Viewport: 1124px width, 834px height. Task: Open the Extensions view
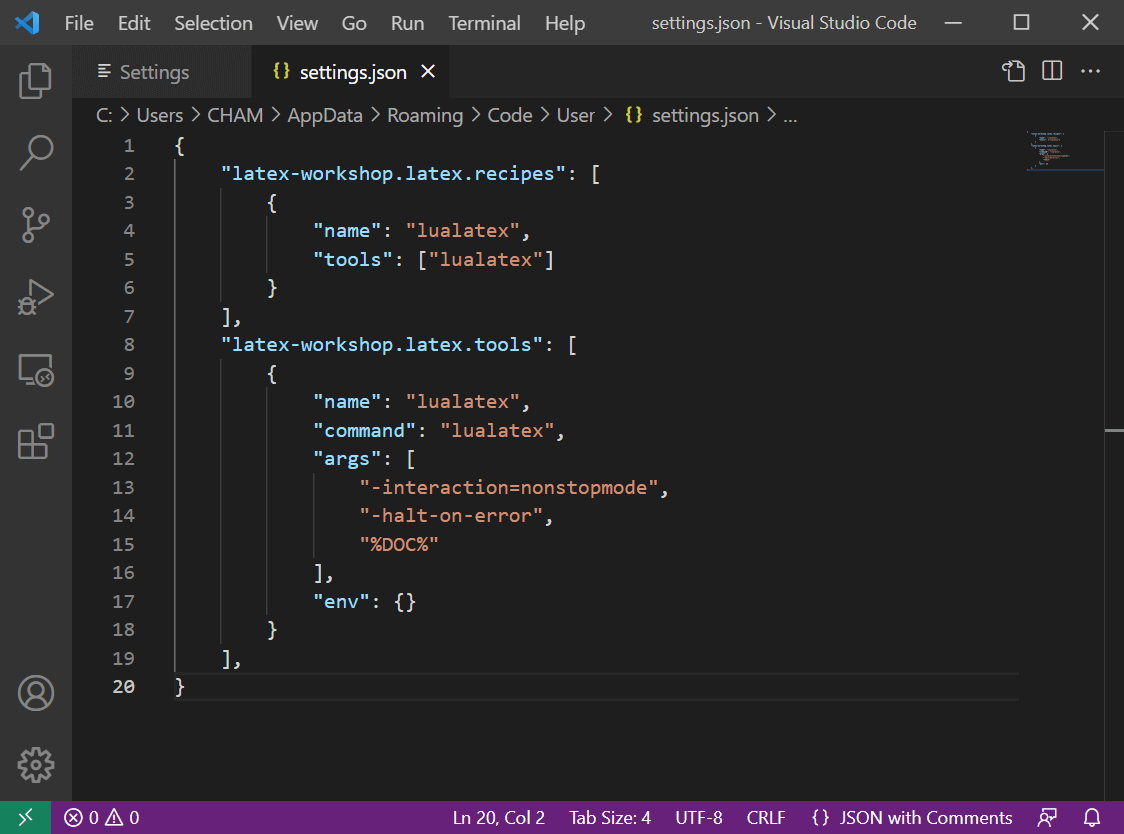point(36,441)
